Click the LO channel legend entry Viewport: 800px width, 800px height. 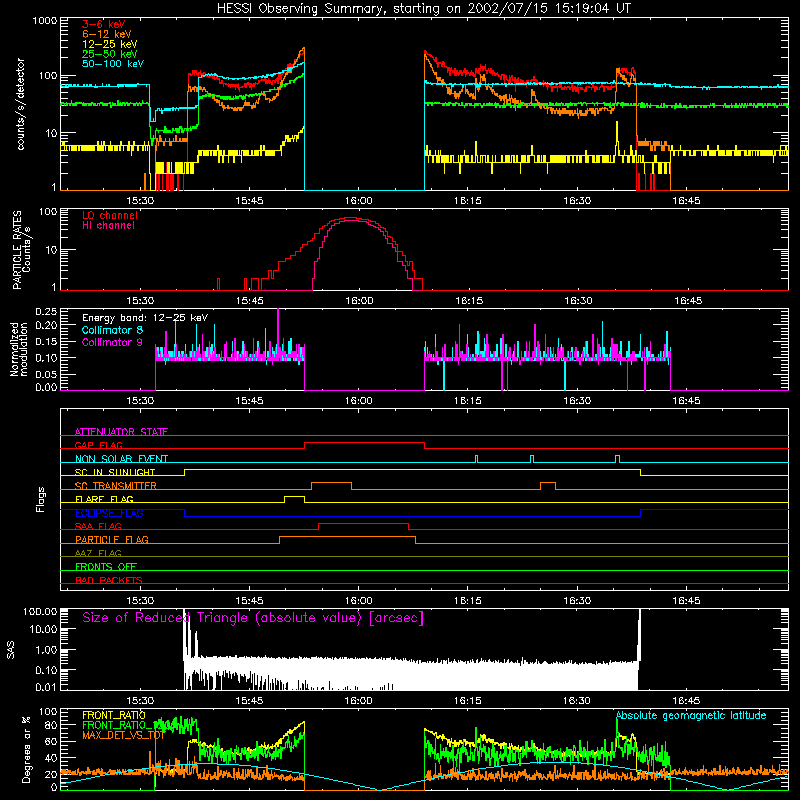click(110, 216)
